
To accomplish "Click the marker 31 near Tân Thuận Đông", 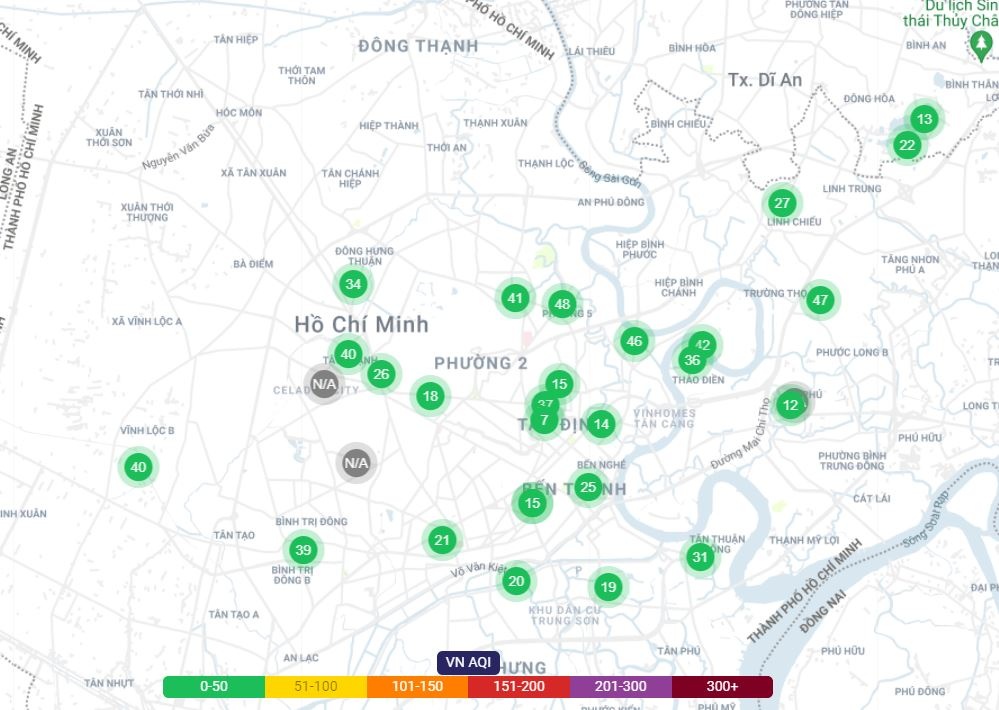I will [x=700, y=557].
